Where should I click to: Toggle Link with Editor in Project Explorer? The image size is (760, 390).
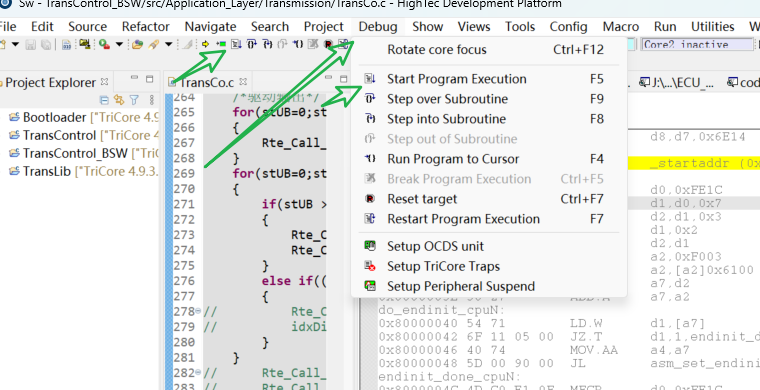[119, 100]
